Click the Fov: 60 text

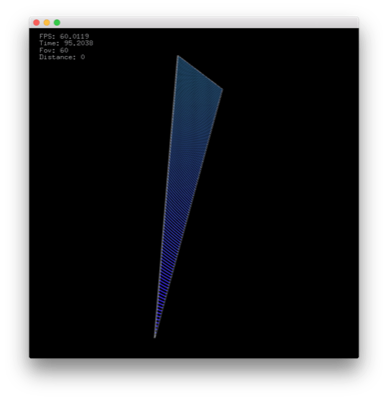(x=54, y=50)
